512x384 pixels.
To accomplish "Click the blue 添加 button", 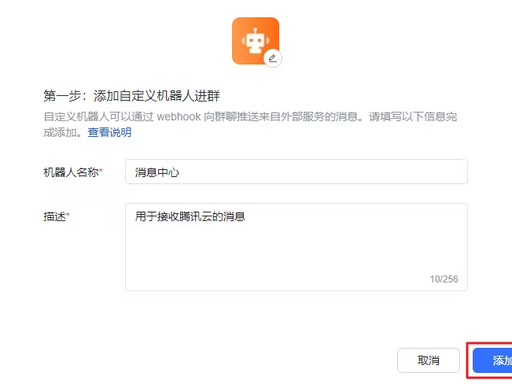I will [x=492, y=360].
